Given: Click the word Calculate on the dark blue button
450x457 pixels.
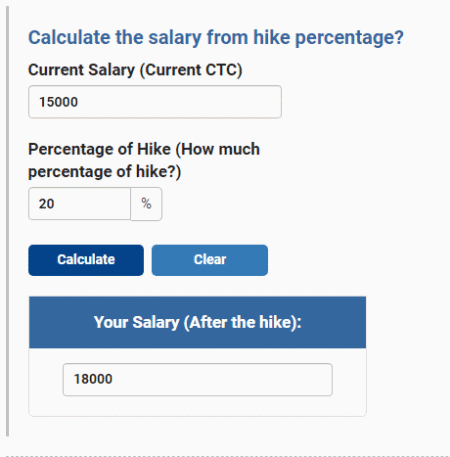Looking at the screenshot, I should click(86, 259).
